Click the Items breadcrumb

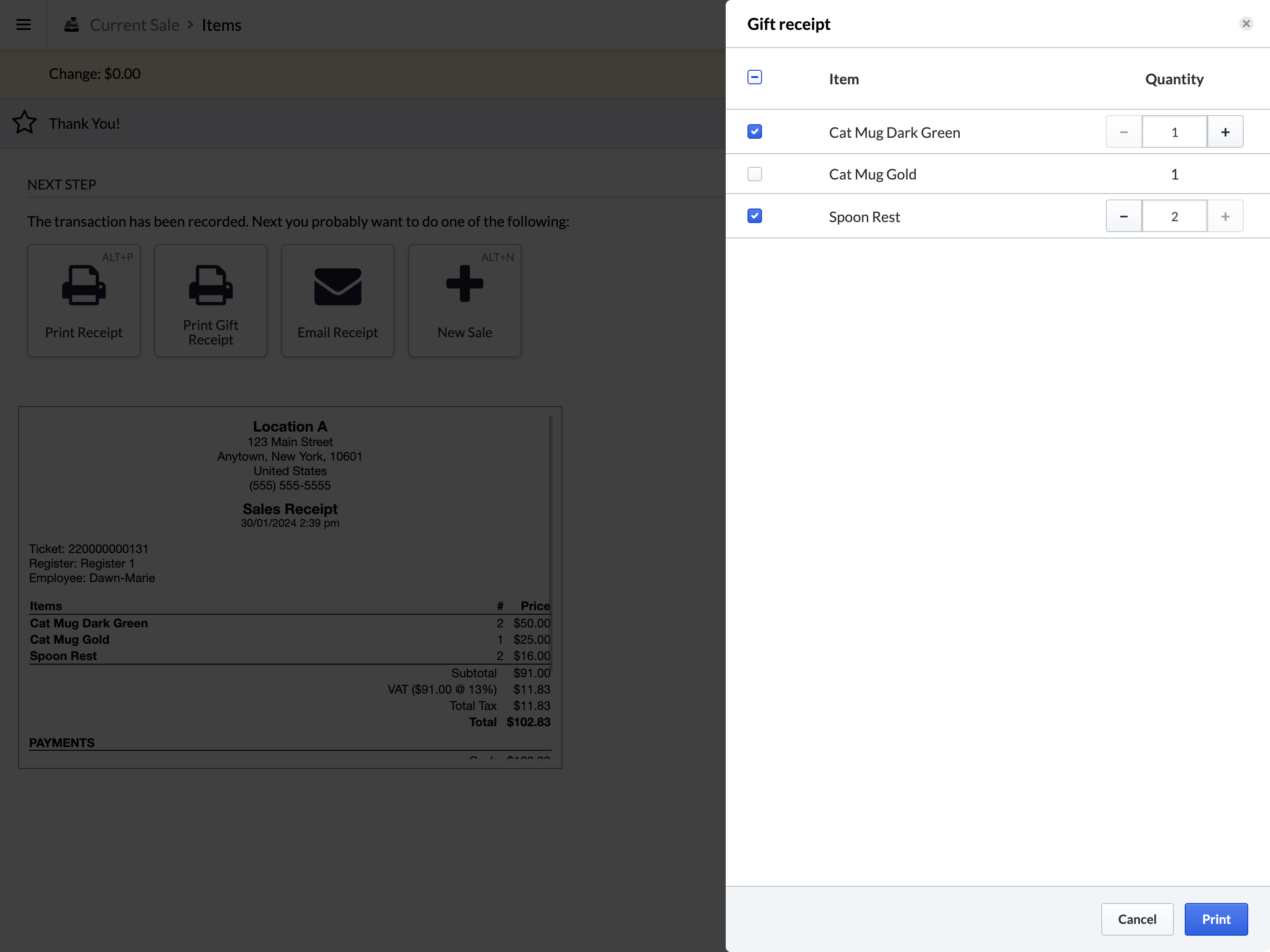tap(221, 24)
